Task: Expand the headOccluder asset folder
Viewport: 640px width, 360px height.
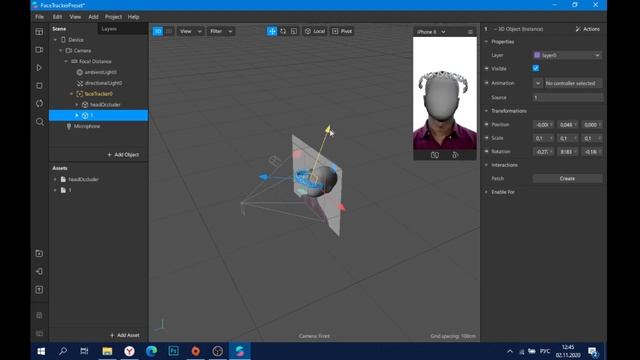Action: (55, 179)
